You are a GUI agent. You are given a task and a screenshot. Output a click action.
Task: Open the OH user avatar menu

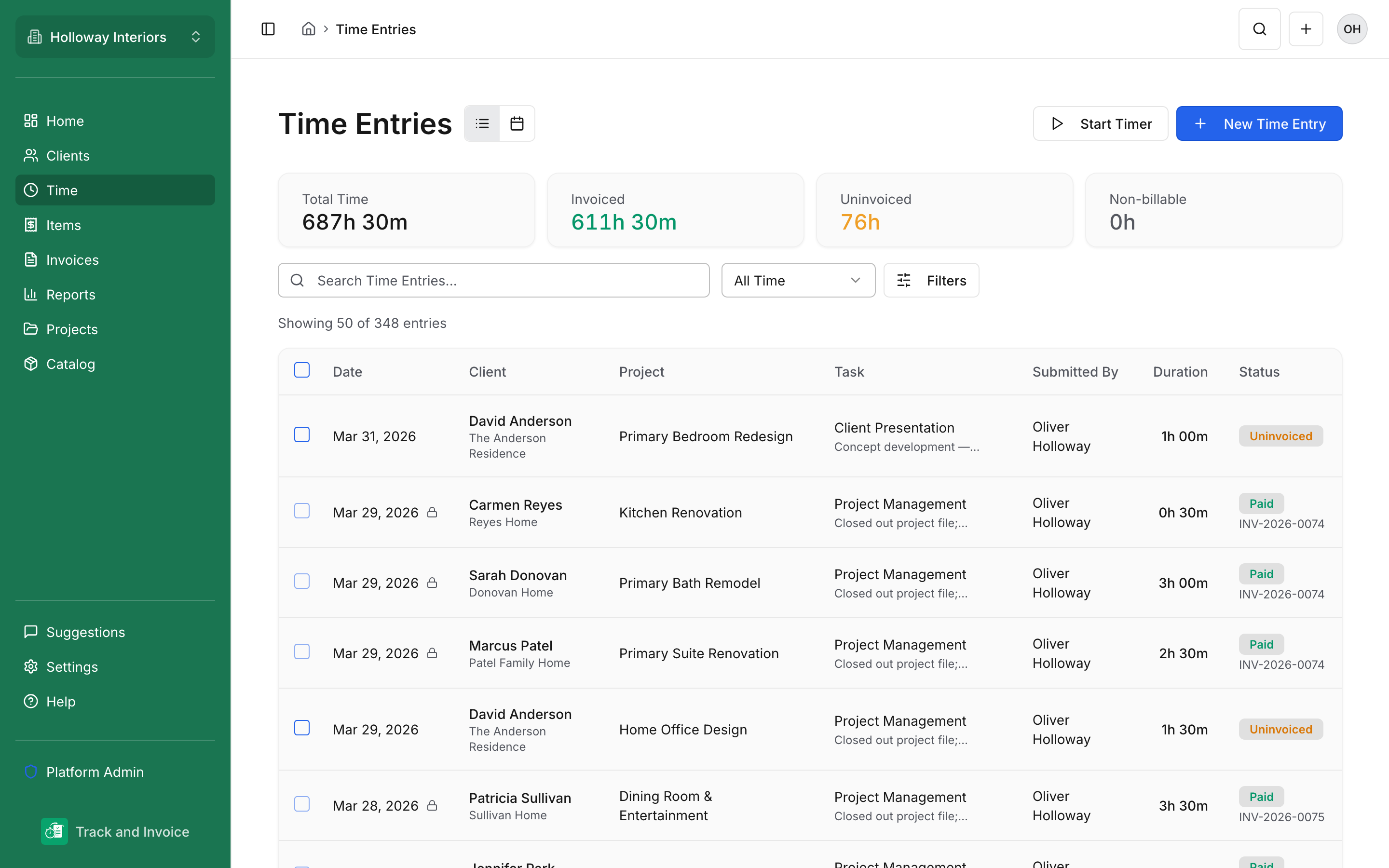pos(1352,29)
